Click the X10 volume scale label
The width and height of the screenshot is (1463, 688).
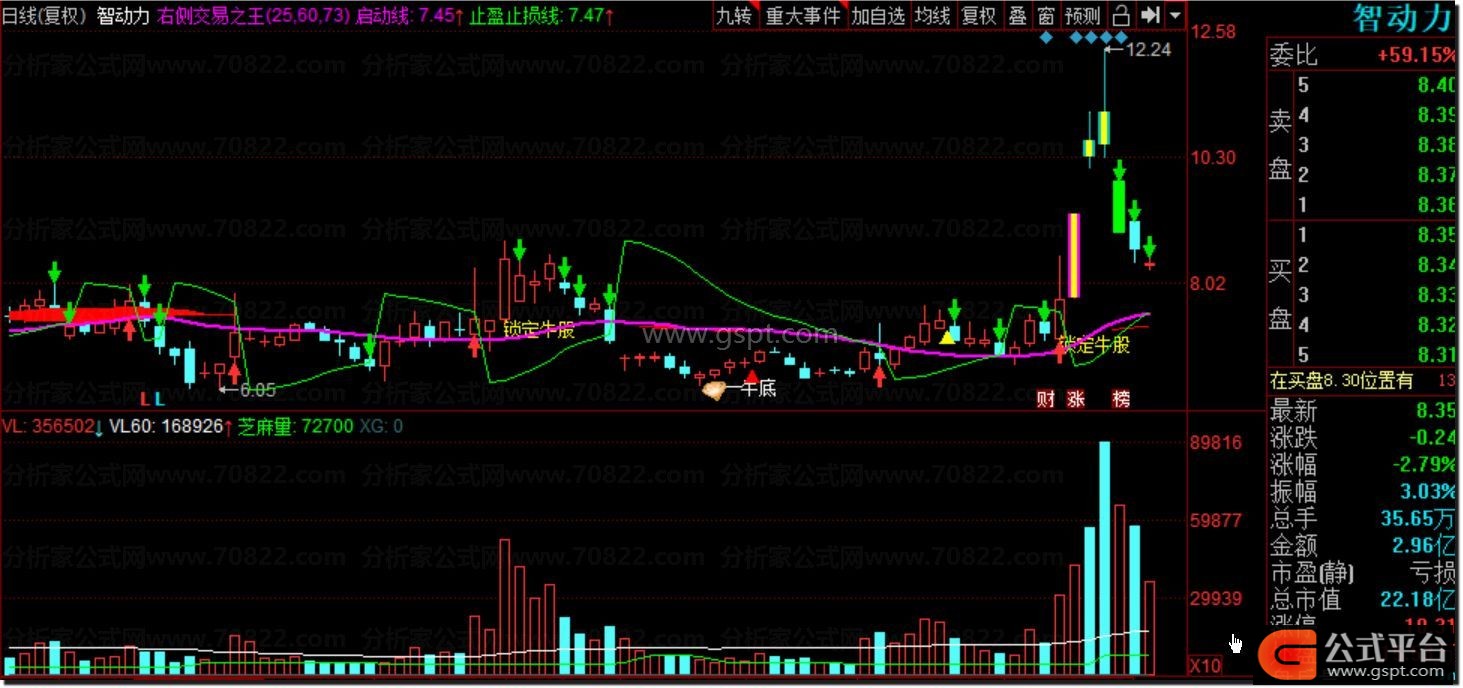[1204, 666]
